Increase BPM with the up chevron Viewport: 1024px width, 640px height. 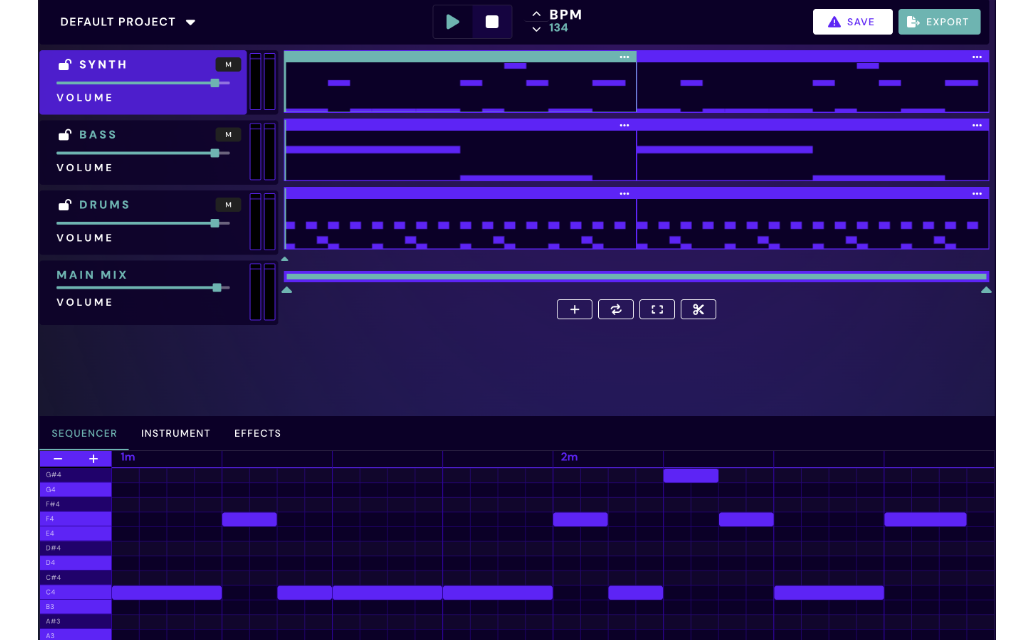536,14
